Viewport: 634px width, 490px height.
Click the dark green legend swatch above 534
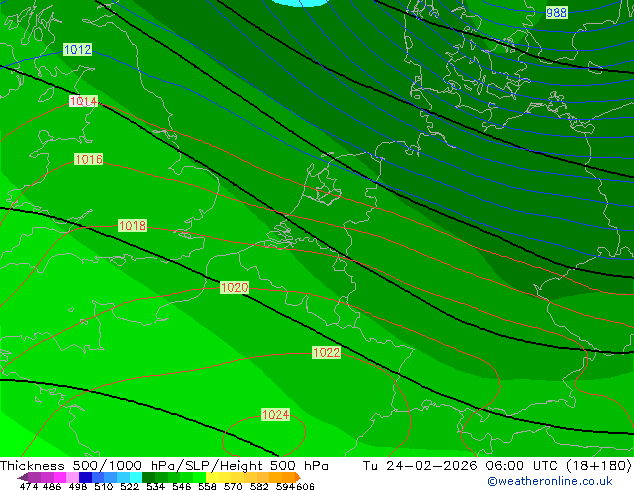(x=148, y=477)
